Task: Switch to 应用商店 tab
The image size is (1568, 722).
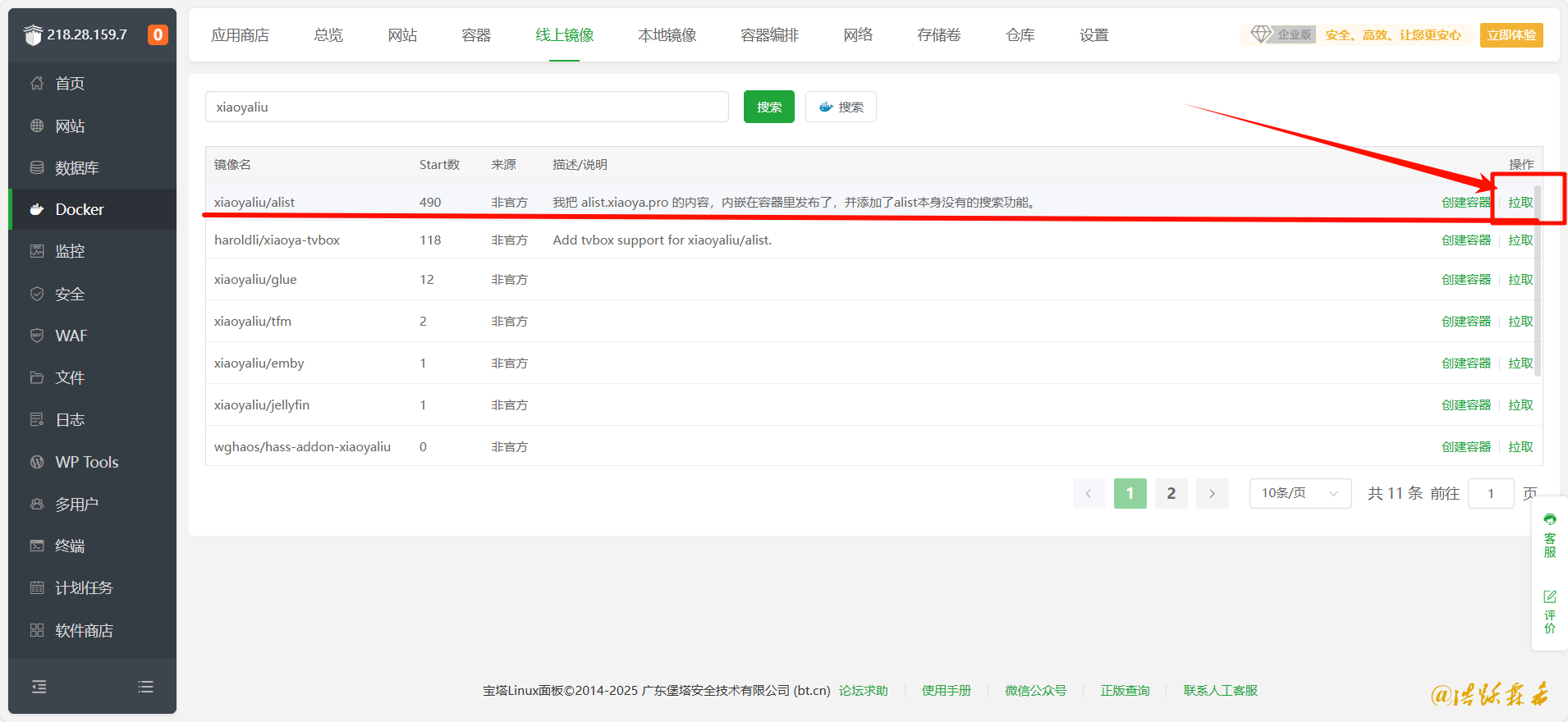Action: 240,35
